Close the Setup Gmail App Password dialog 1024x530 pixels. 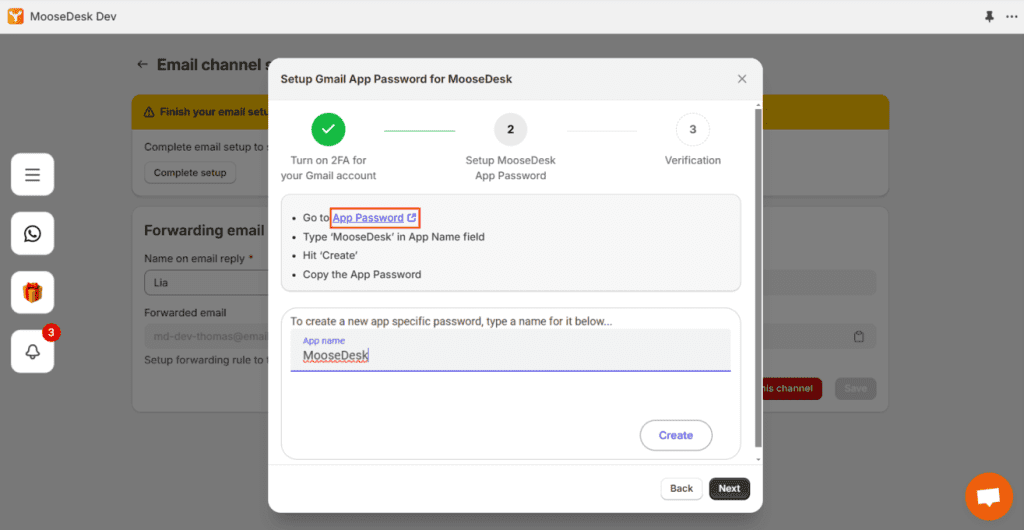[x=742, y=79]
